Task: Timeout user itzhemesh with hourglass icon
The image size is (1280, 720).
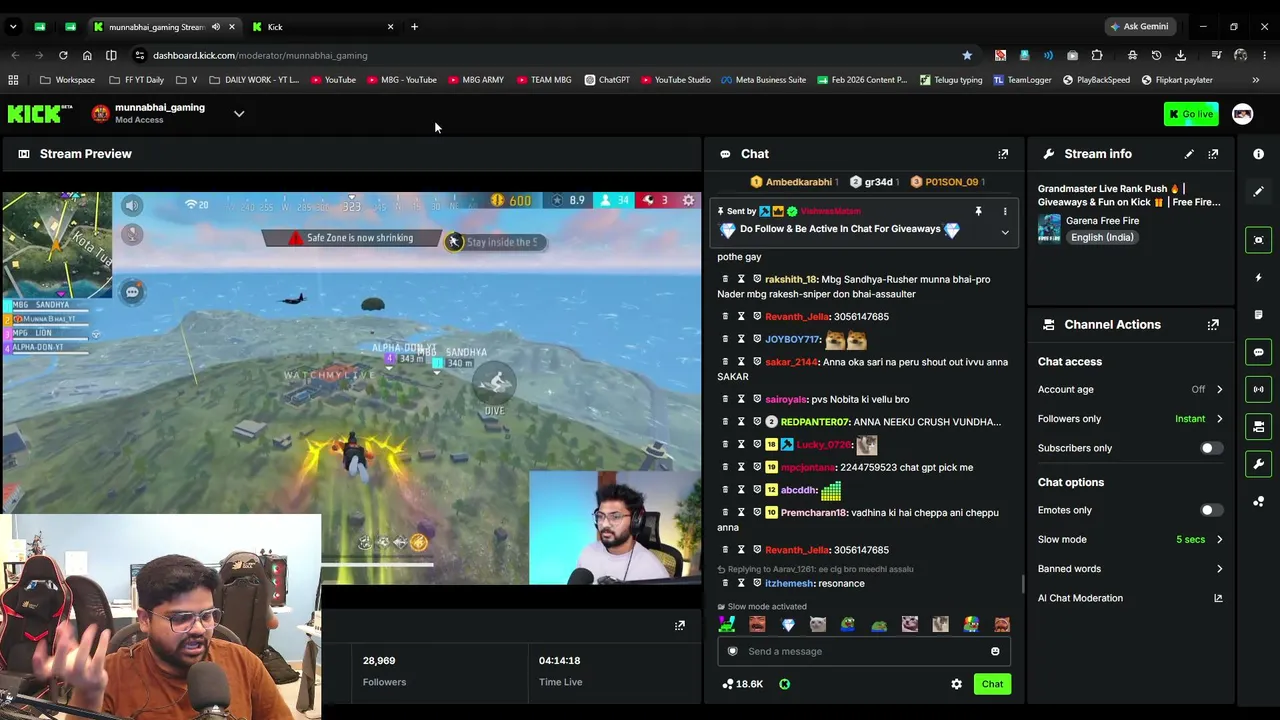Action: [741, 584]
